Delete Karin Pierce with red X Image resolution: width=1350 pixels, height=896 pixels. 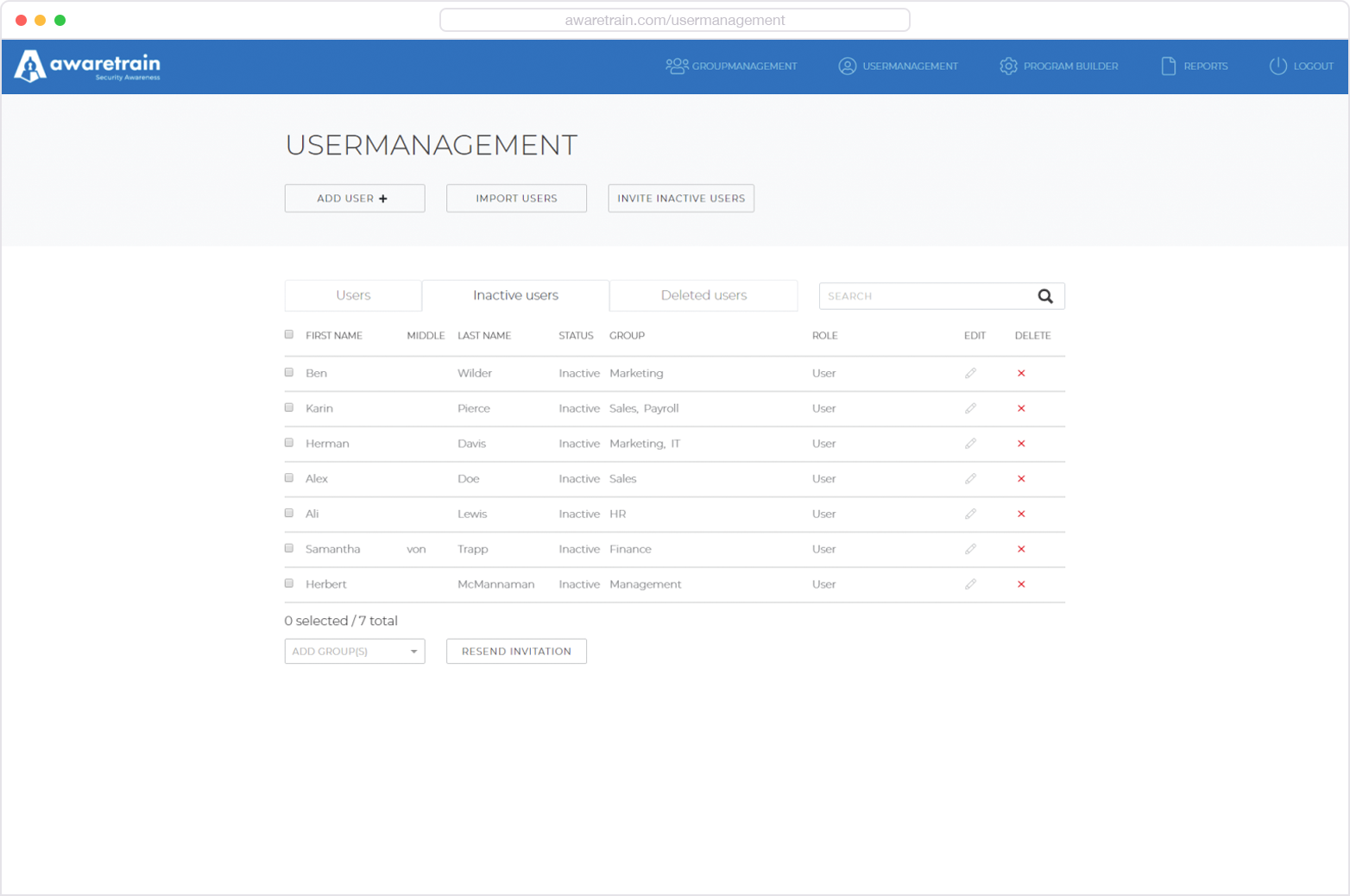[x=1020, y=408]
